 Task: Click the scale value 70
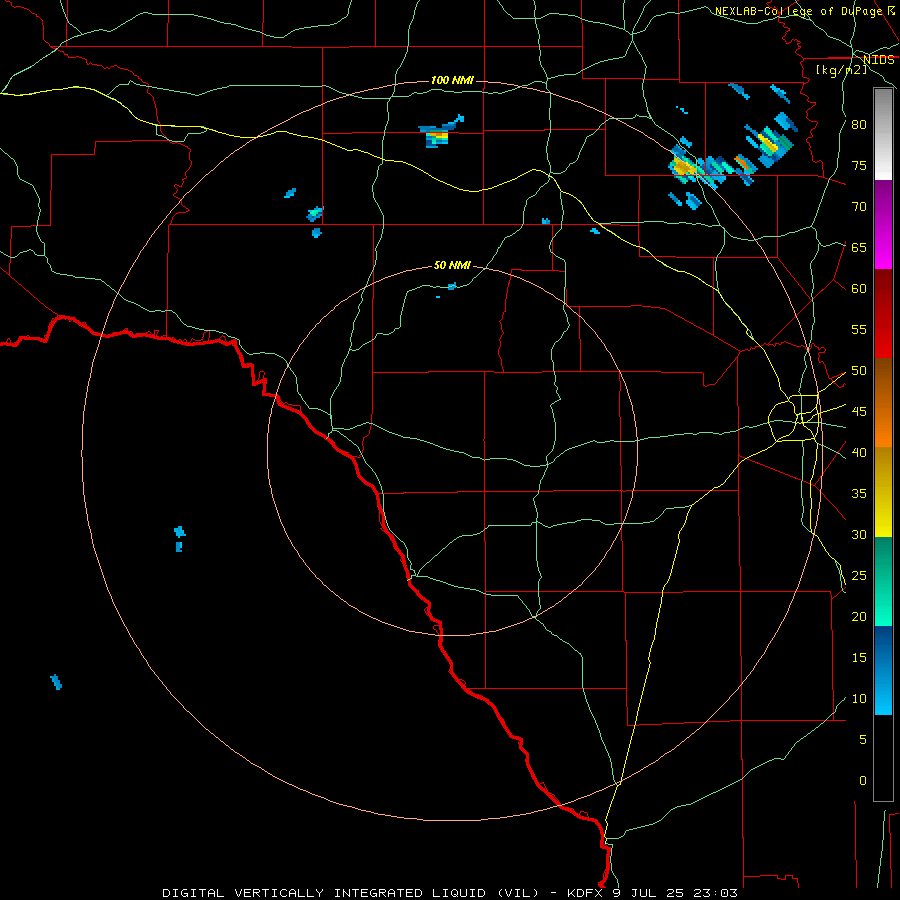(859, 207)
